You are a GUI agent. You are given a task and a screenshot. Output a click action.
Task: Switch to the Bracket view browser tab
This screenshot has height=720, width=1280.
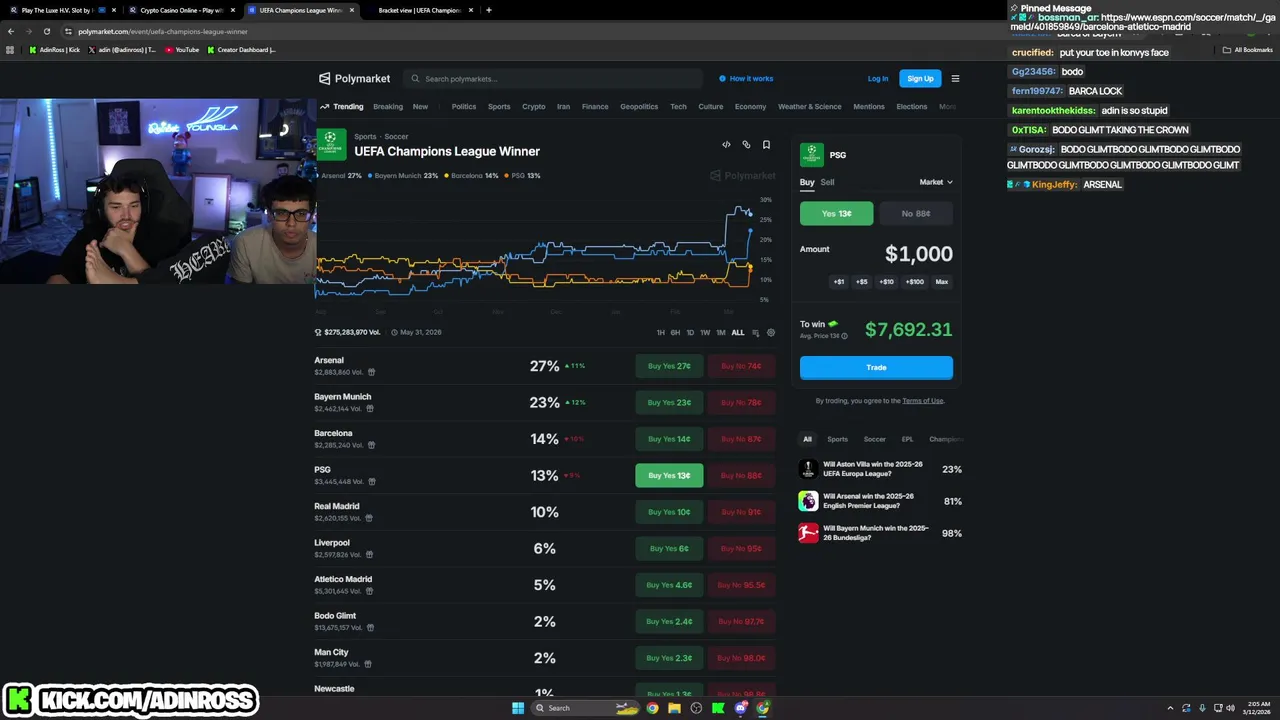pos(419,10)
